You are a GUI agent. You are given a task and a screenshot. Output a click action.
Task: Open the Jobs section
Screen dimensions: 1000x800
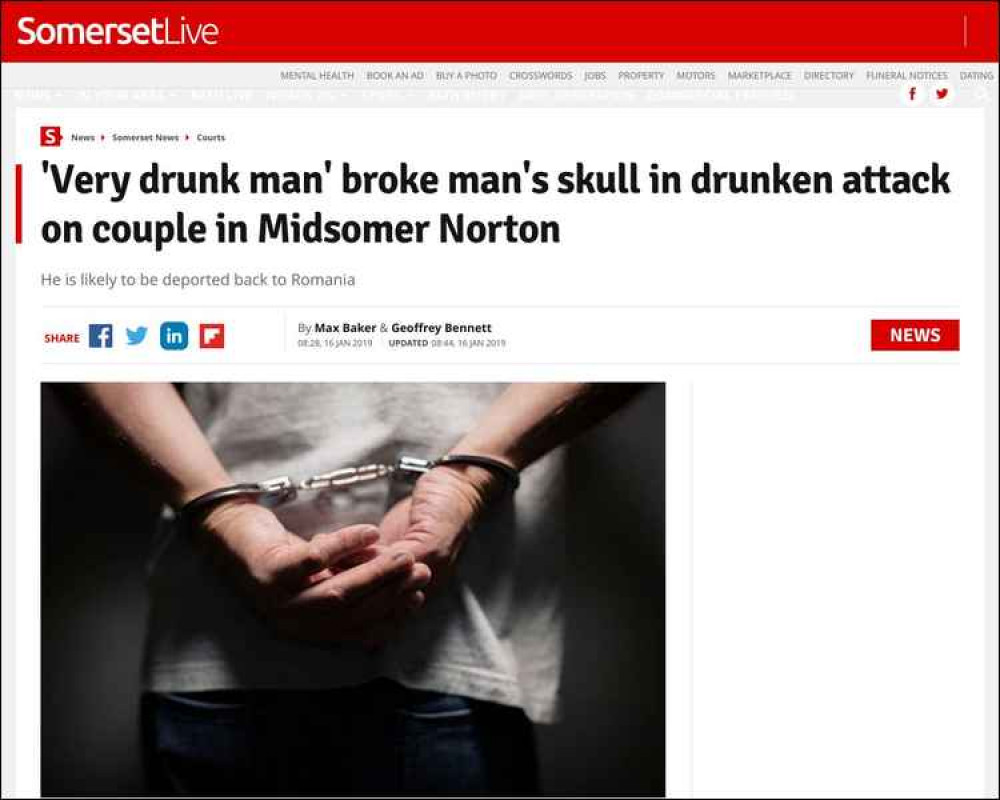[595, 75]
